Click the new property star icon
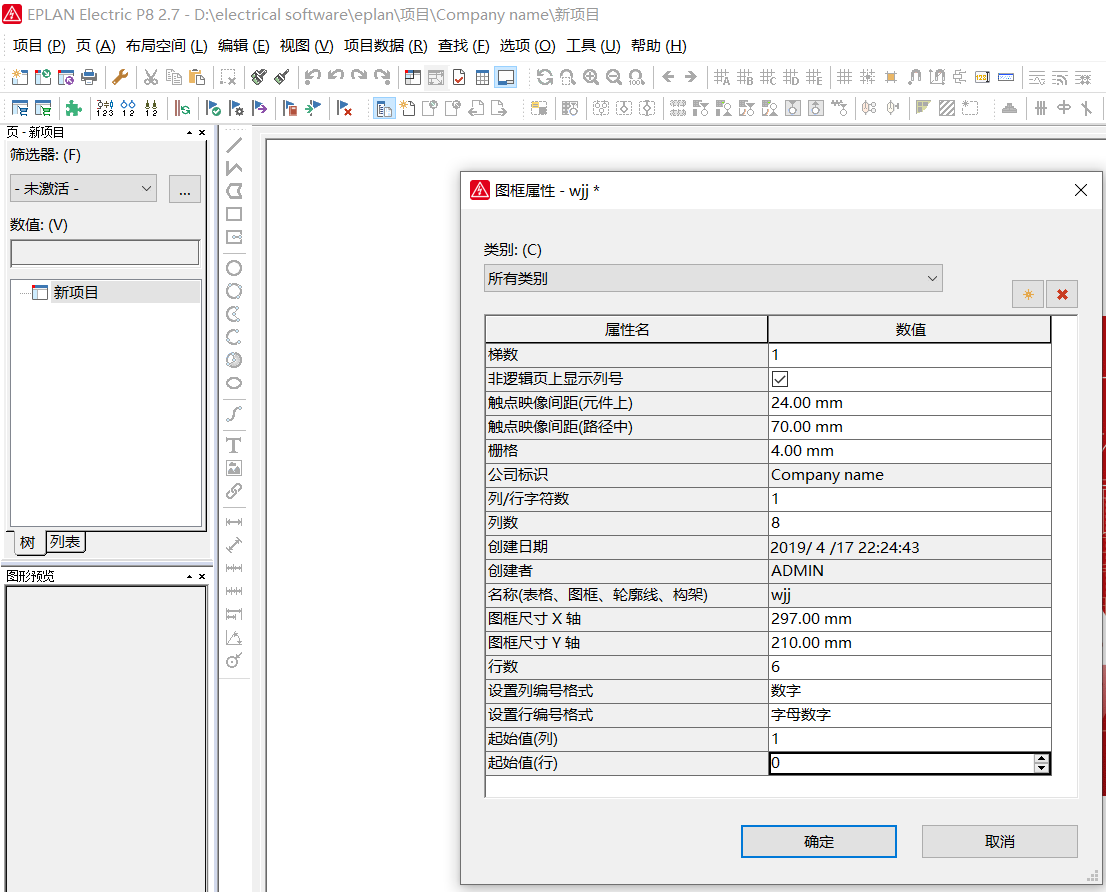The width and height of the screenshot is (1106, 892). [x=1027, y=294]
